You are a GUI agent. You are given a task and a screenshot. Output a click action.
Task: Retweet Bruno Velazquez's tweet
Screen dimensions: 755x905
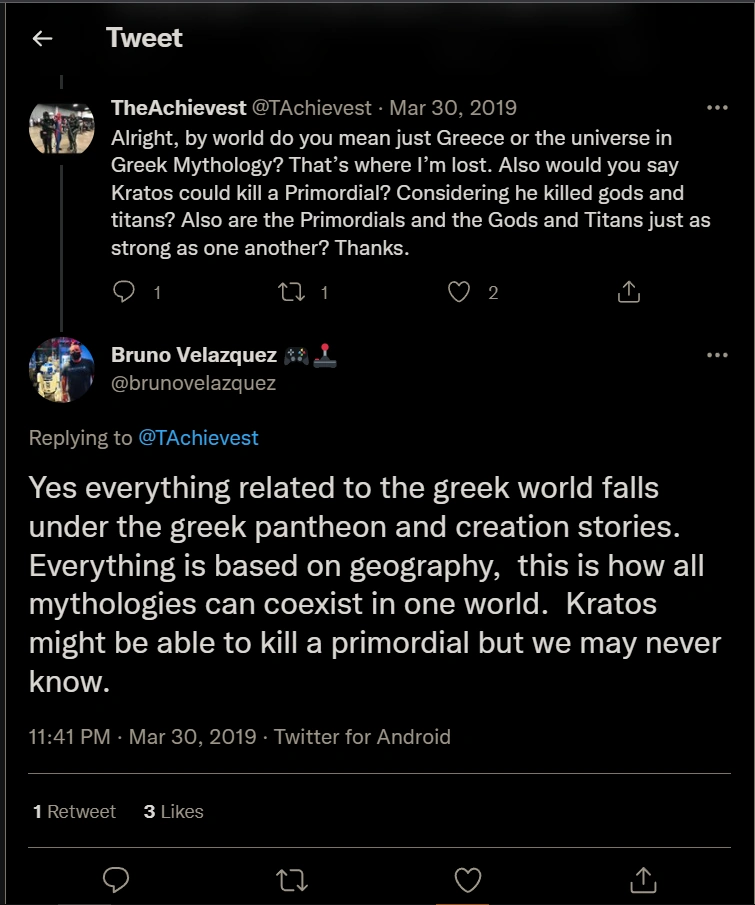[x=292, y=879]
